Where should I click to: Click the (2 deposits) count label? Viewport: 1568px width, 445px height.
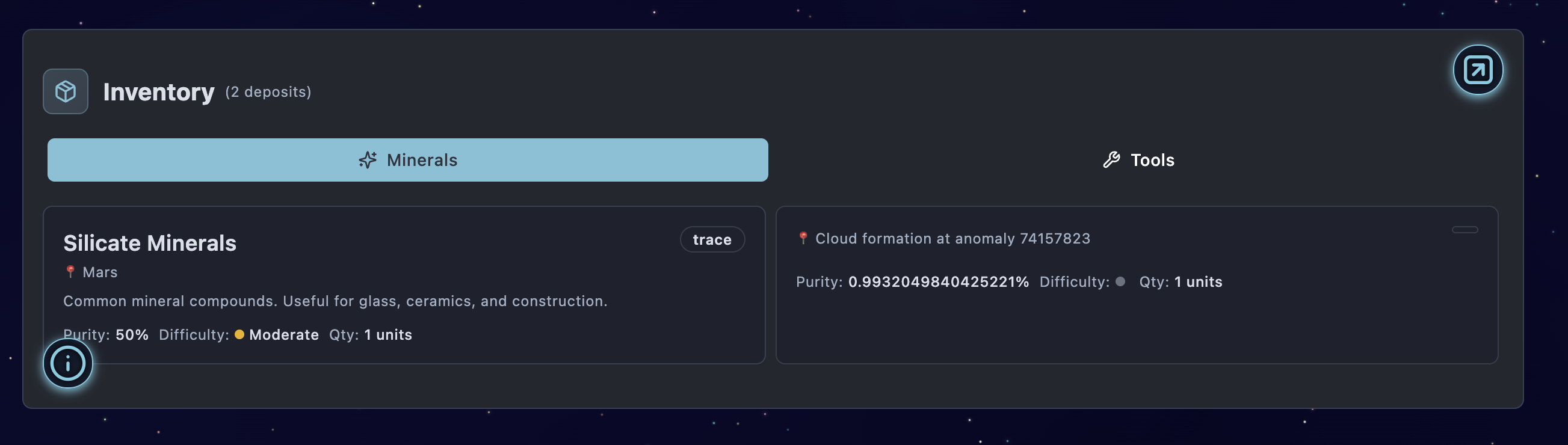pos(268,92)
